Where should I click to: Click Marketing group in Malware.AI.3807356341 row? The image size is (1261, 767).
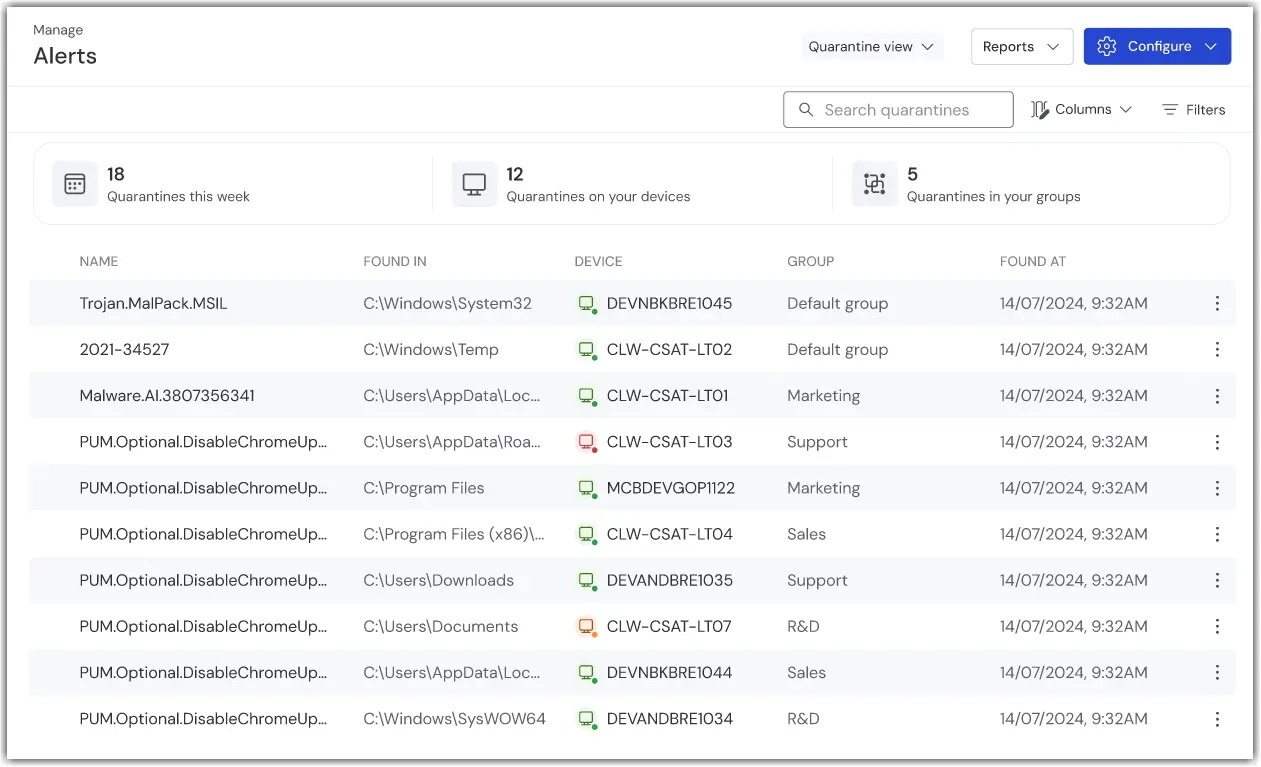(x=823, y=396)
